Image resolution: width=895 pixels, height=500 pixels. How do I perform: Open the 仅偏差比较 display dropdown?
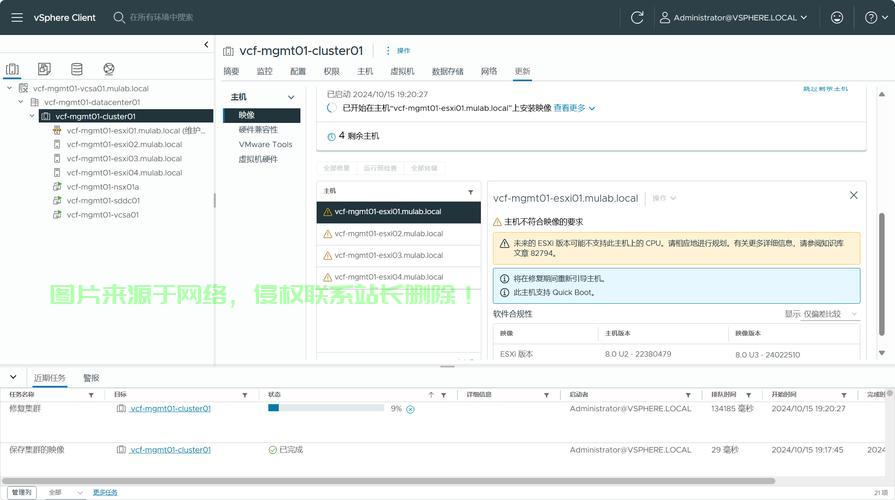830,314
